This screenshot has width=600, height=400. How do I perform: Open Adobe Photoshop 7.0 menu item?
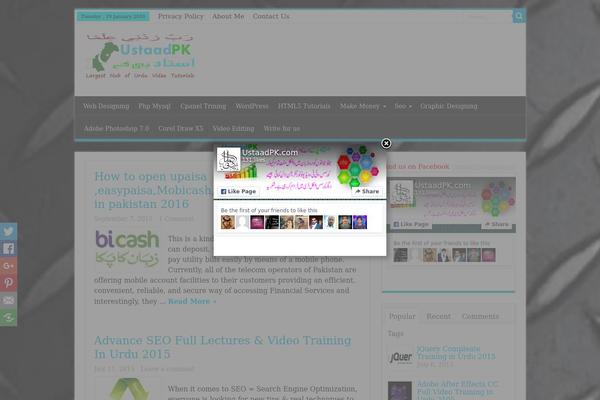tap(116, 129)
